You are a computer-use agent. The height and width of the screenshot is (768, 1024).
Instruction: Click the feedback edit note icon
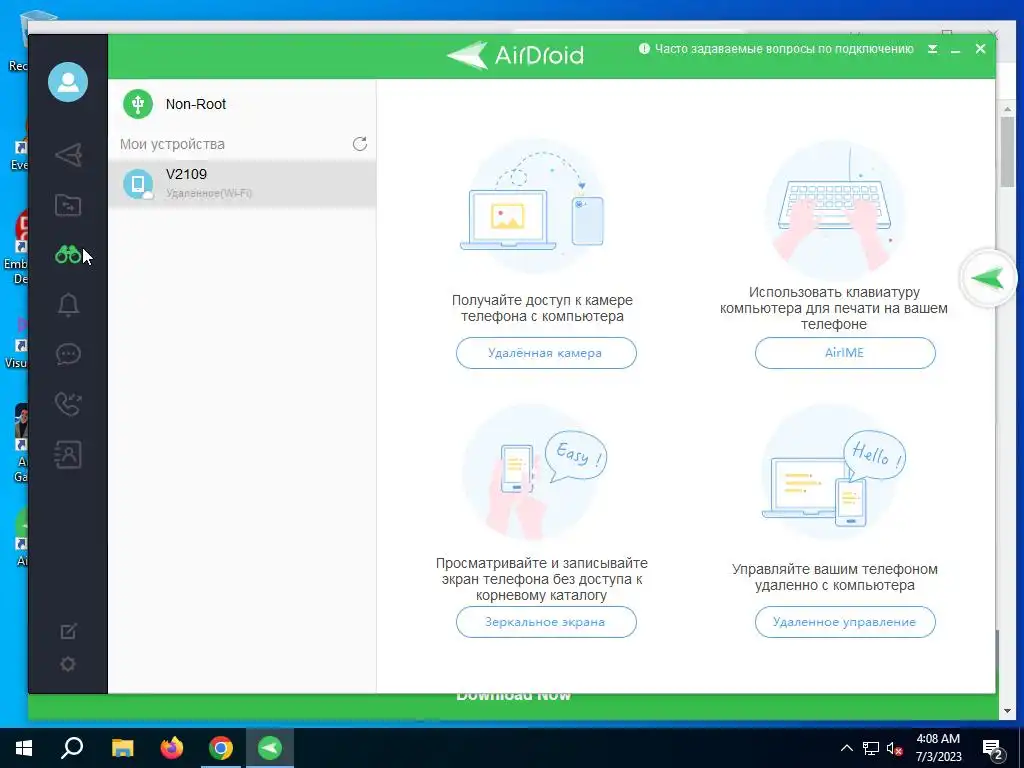[68, 631]
